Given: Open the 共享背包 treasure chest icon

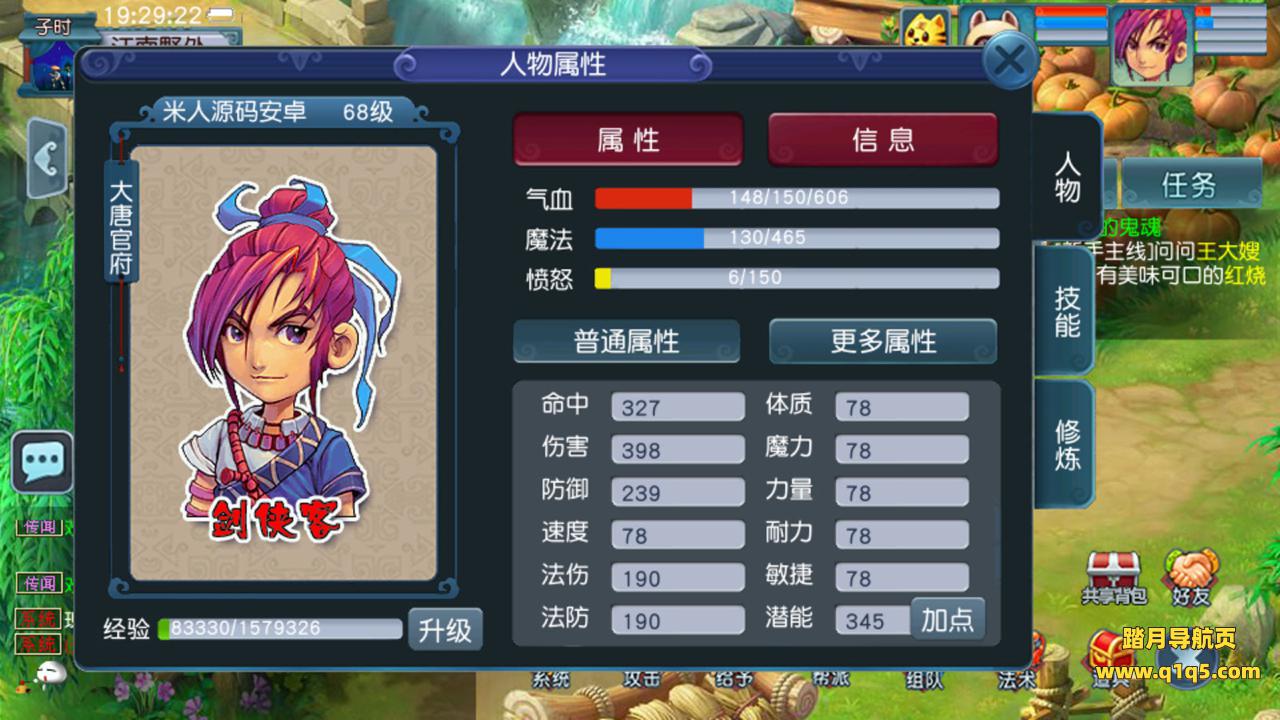Looking at the screenshot, I should (1111, 577).
